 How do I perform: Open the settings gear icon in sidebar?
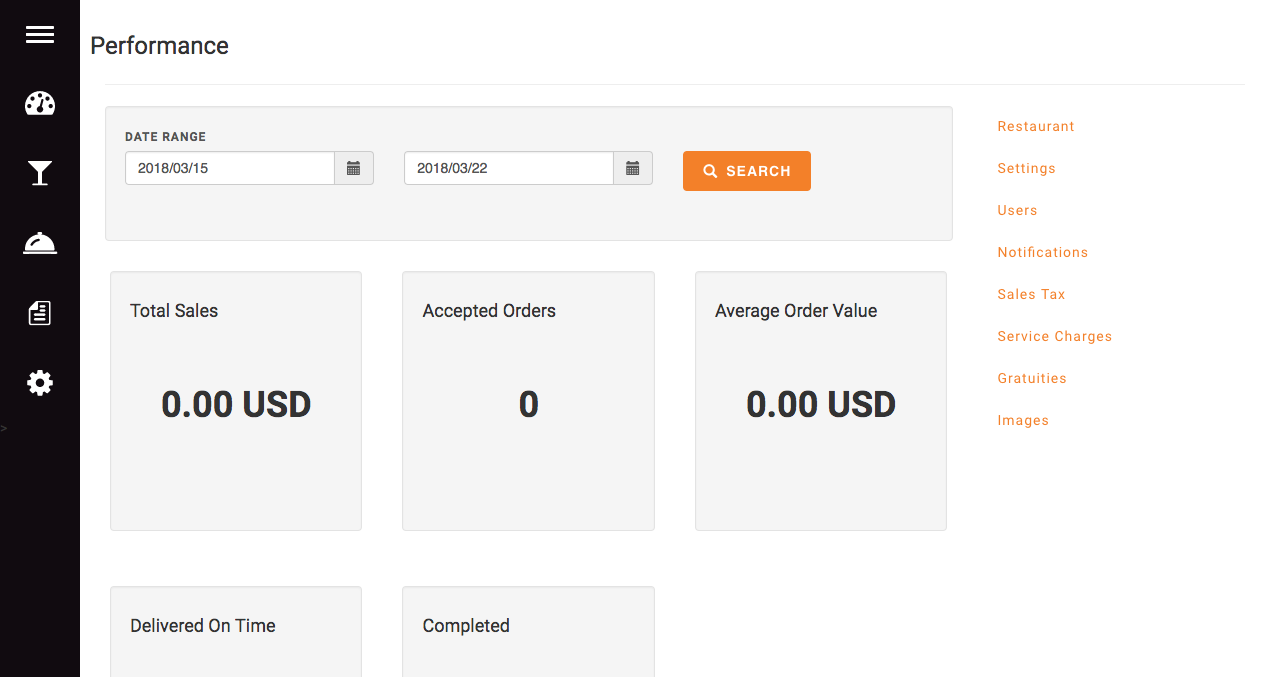pyautogui.click(x=40, y=383)
